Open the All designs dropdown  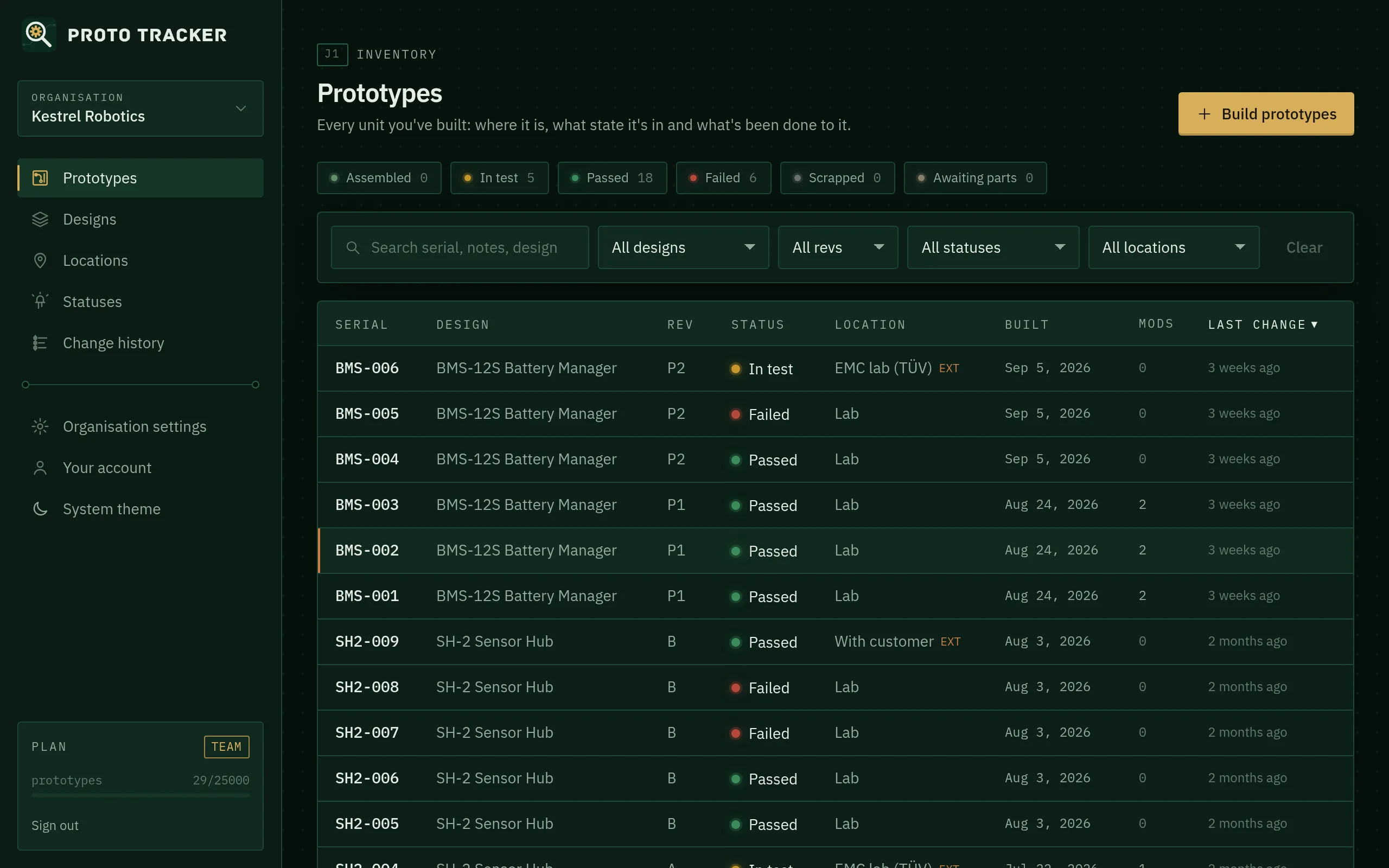(x=683, y=247)
